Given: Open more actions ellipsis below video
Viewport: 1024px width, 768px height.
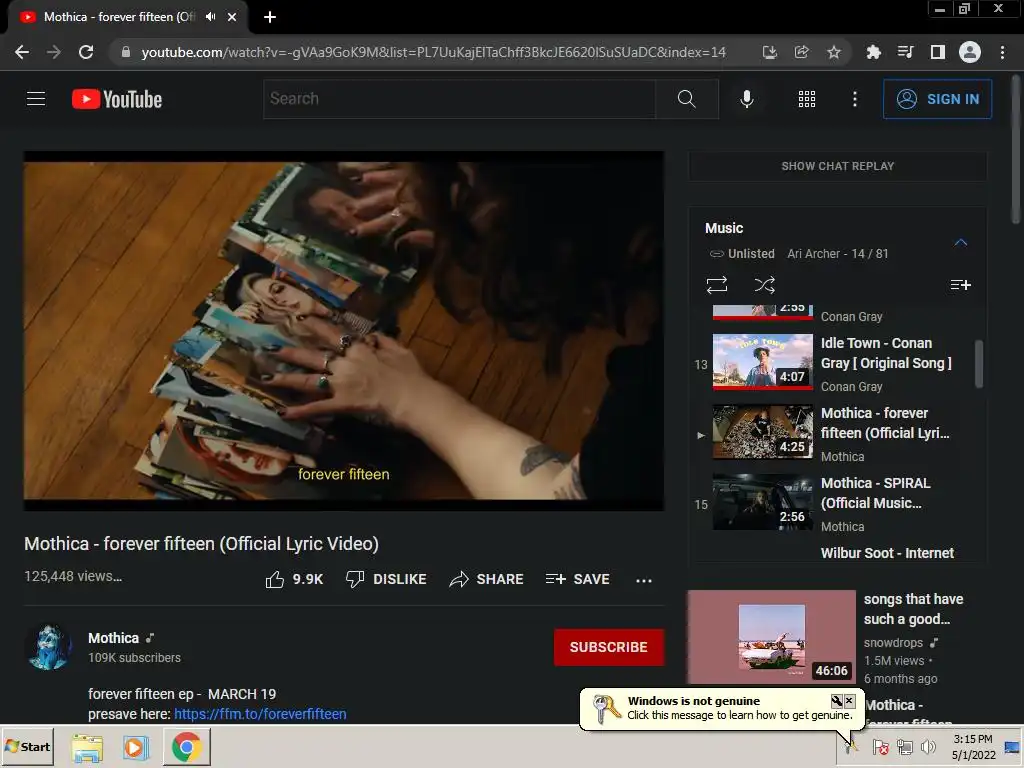Looking at the screenshot, I should pyautogui.click(x=644, y=580).
